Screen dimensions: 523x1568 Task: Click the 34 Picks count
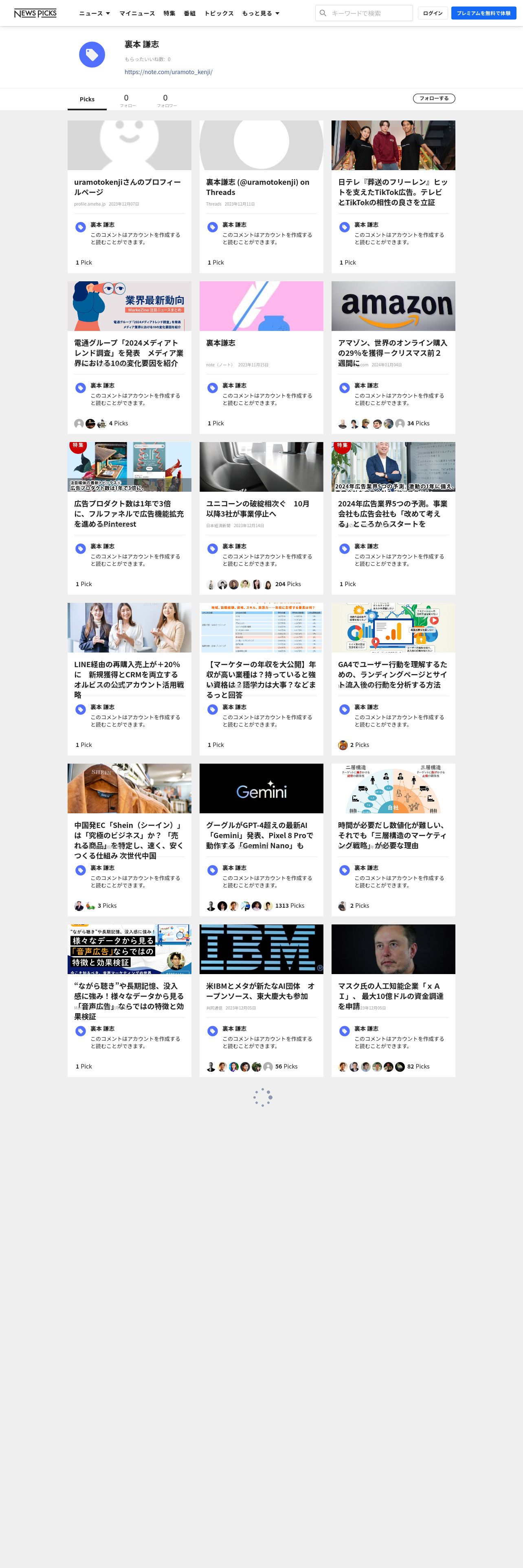(x=418, y=423)
